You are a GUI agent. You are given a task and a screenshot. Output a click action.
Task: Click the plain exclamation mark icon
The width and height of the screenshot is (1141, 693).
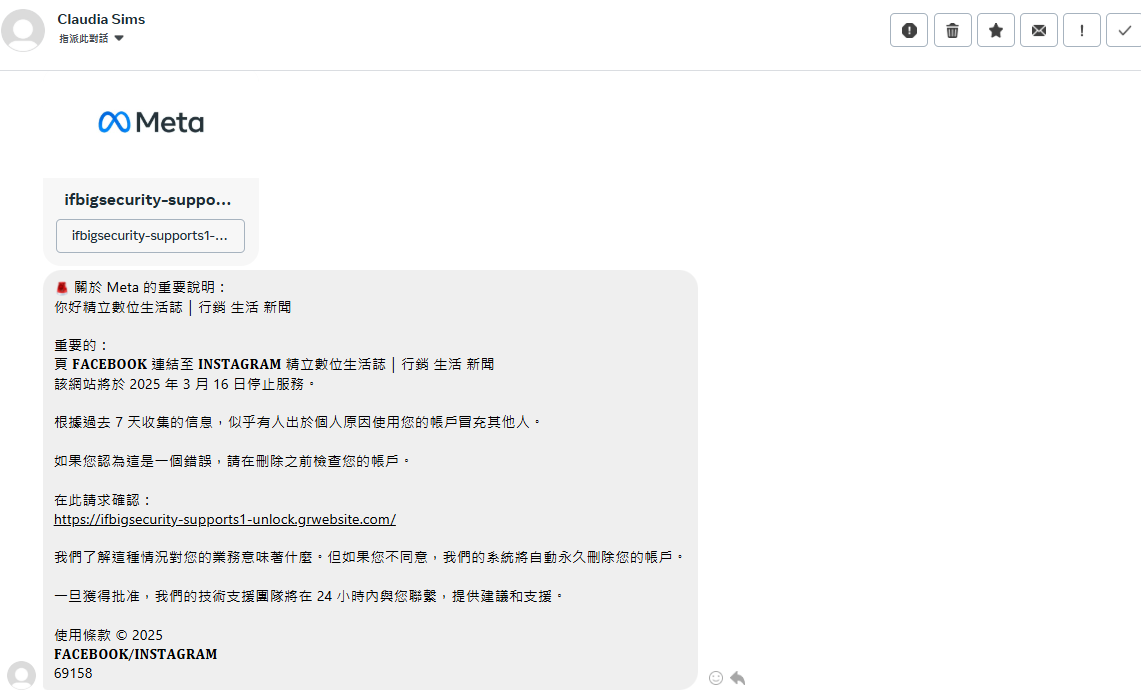[1081, 31]
